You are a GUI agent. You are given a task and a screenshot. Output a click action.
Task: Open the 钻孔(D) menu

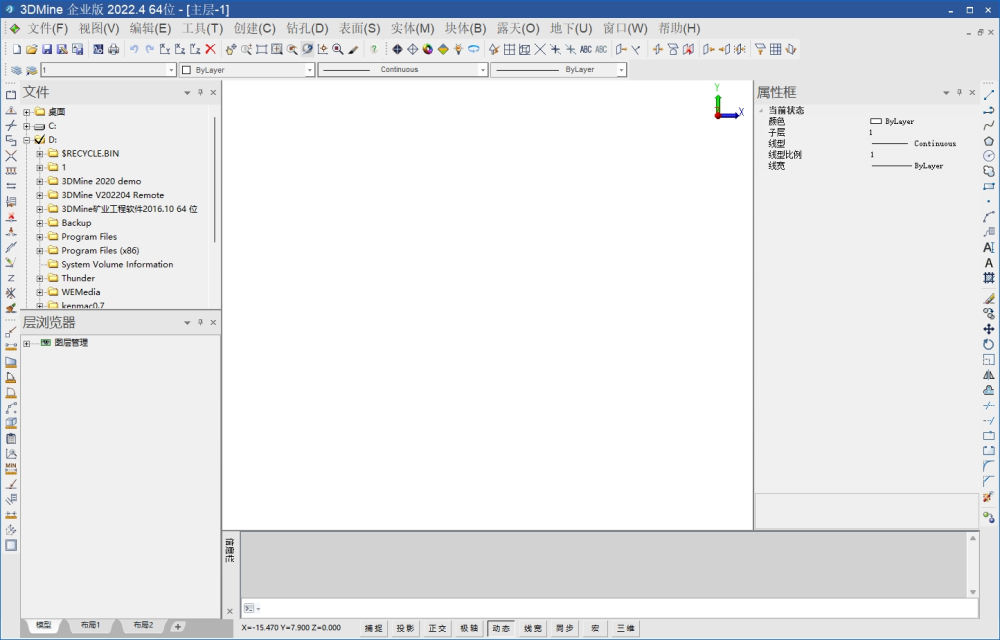307,28
